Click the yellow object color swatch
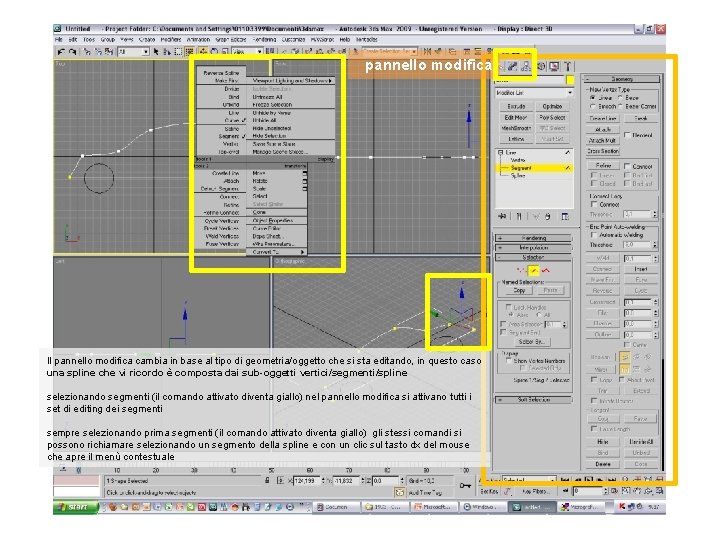Viewport: 720px width, 540px height. point(570,80)
